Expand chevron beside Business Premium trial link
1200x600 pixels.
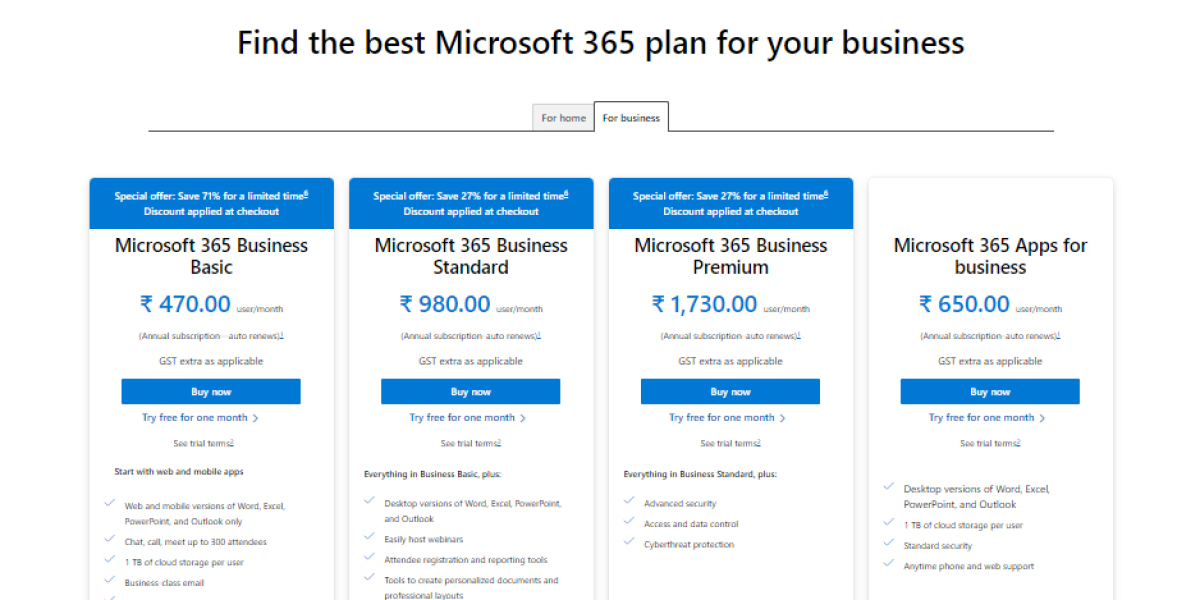click(784, 417)
